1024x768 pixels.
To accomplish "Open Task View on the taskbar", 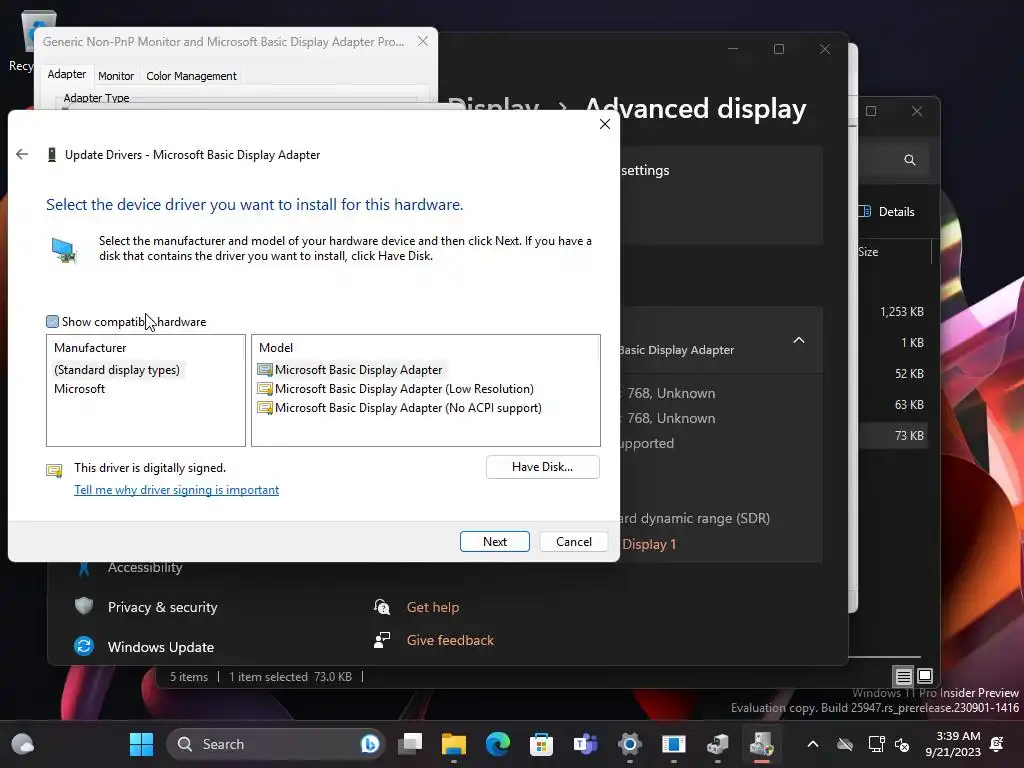I will click(411, 744).
